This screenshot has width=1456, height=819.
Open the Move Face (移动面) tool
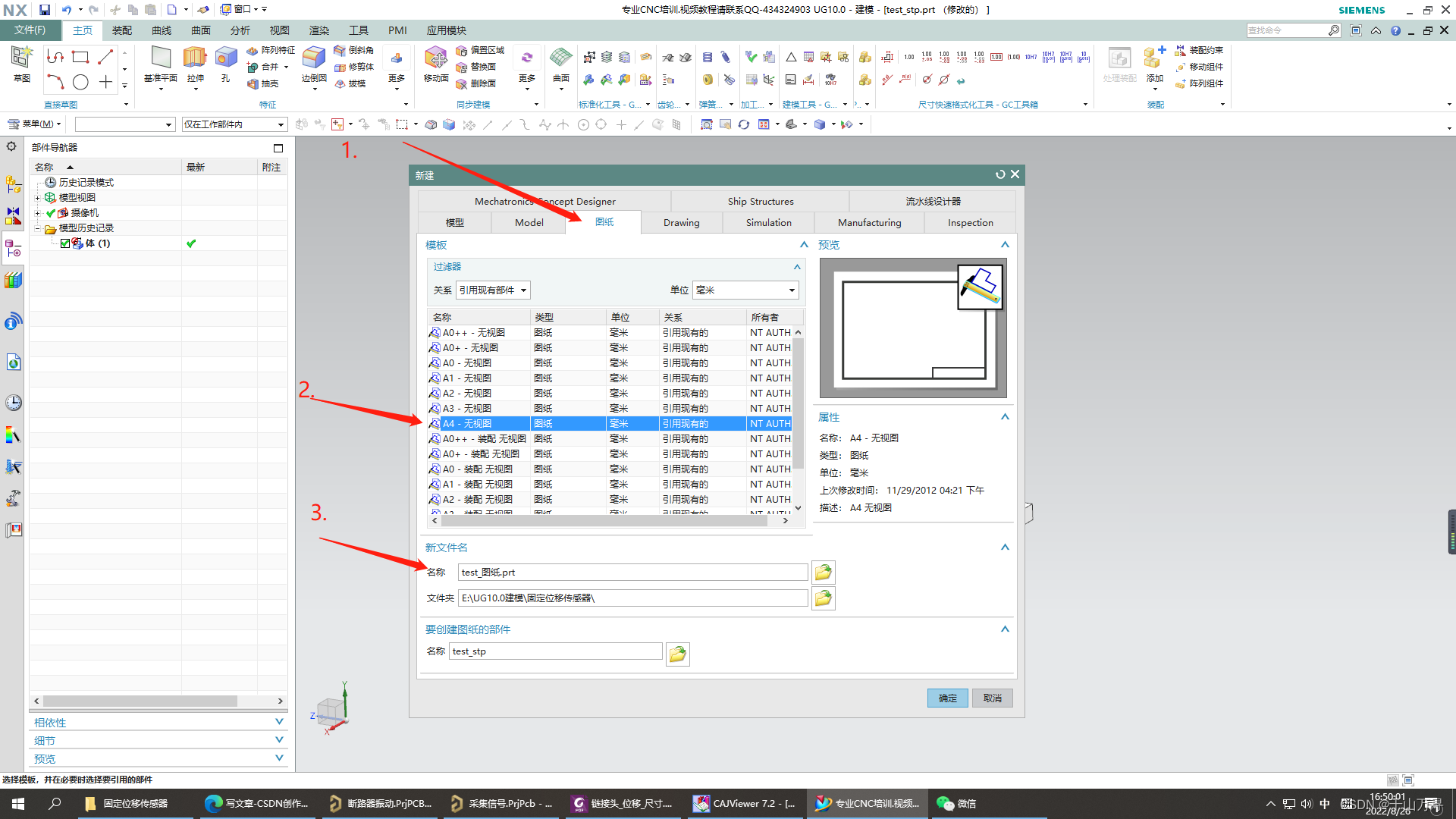pyautogui.click(x=436, y=58)
